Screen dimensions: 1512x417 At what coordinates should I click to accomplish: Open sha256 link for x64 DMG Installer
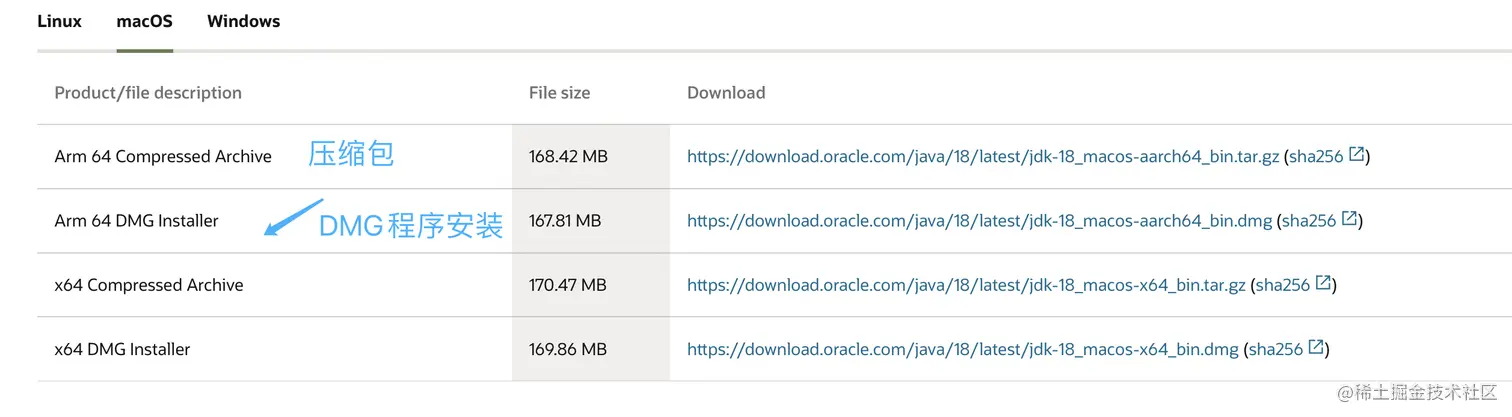[x=1275, y=349]
